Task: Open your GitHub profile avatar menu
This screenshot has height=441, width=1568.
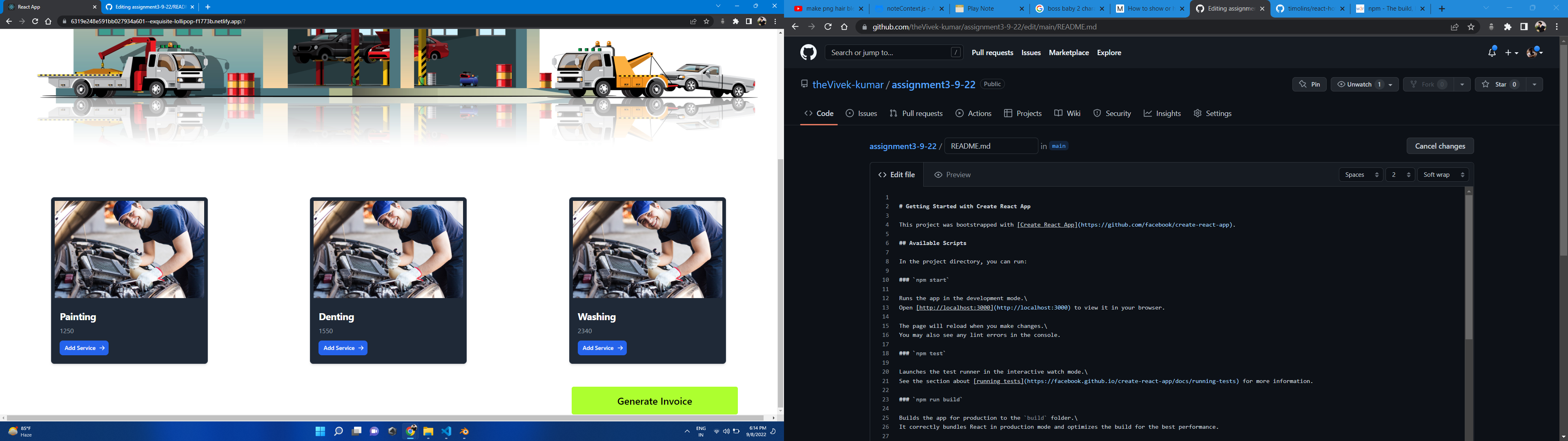Action: tap(1533, 52)
